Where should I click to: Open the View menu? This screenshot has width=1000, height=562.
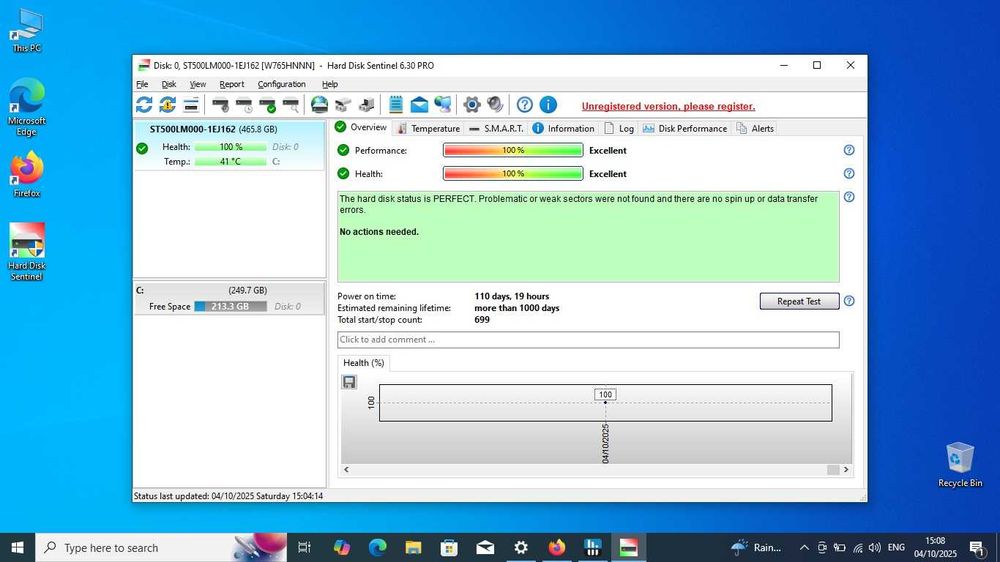tap(198, 84)
